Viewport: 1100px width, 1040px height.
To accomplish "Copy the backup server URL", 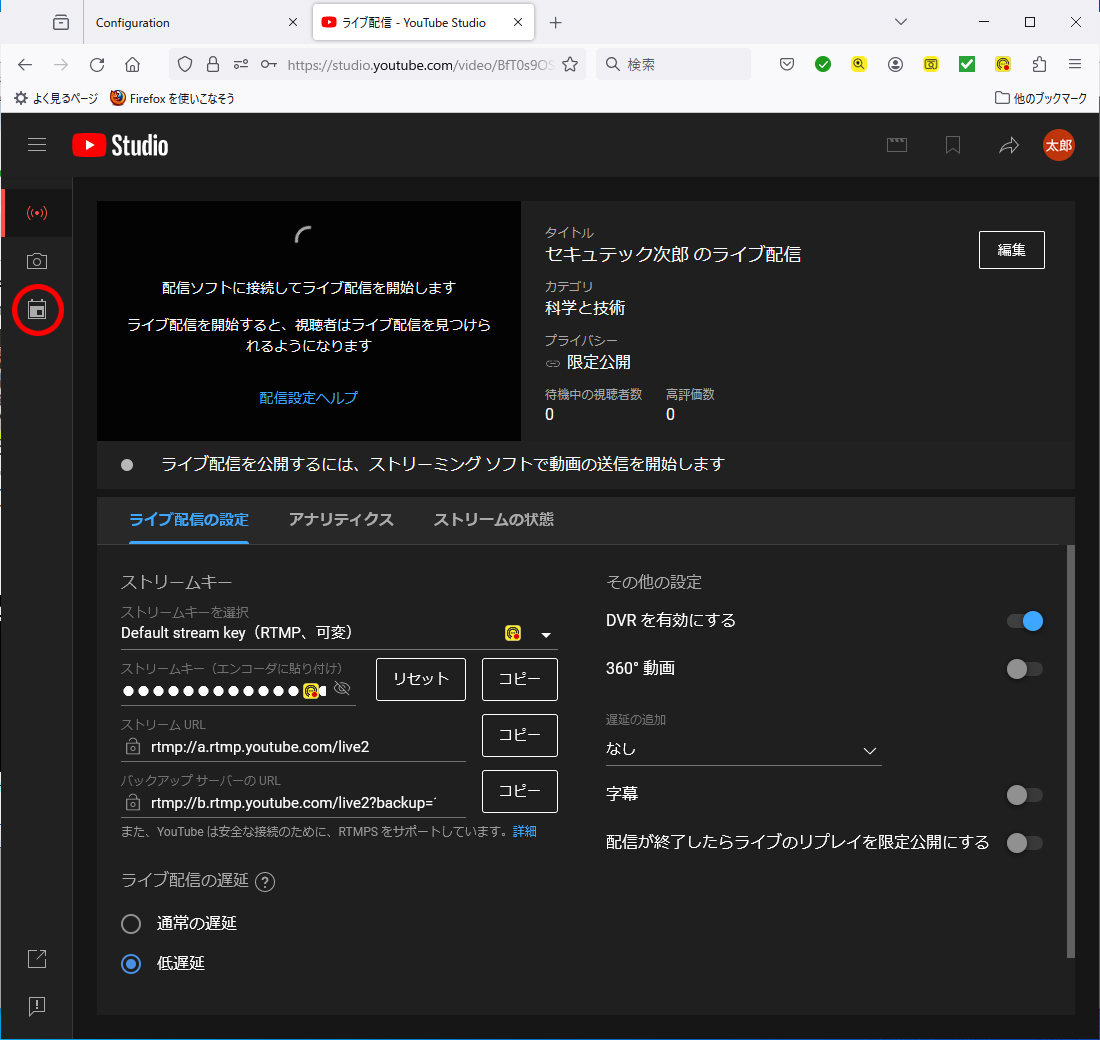I will pyautogui.click(x=520, y=792).
